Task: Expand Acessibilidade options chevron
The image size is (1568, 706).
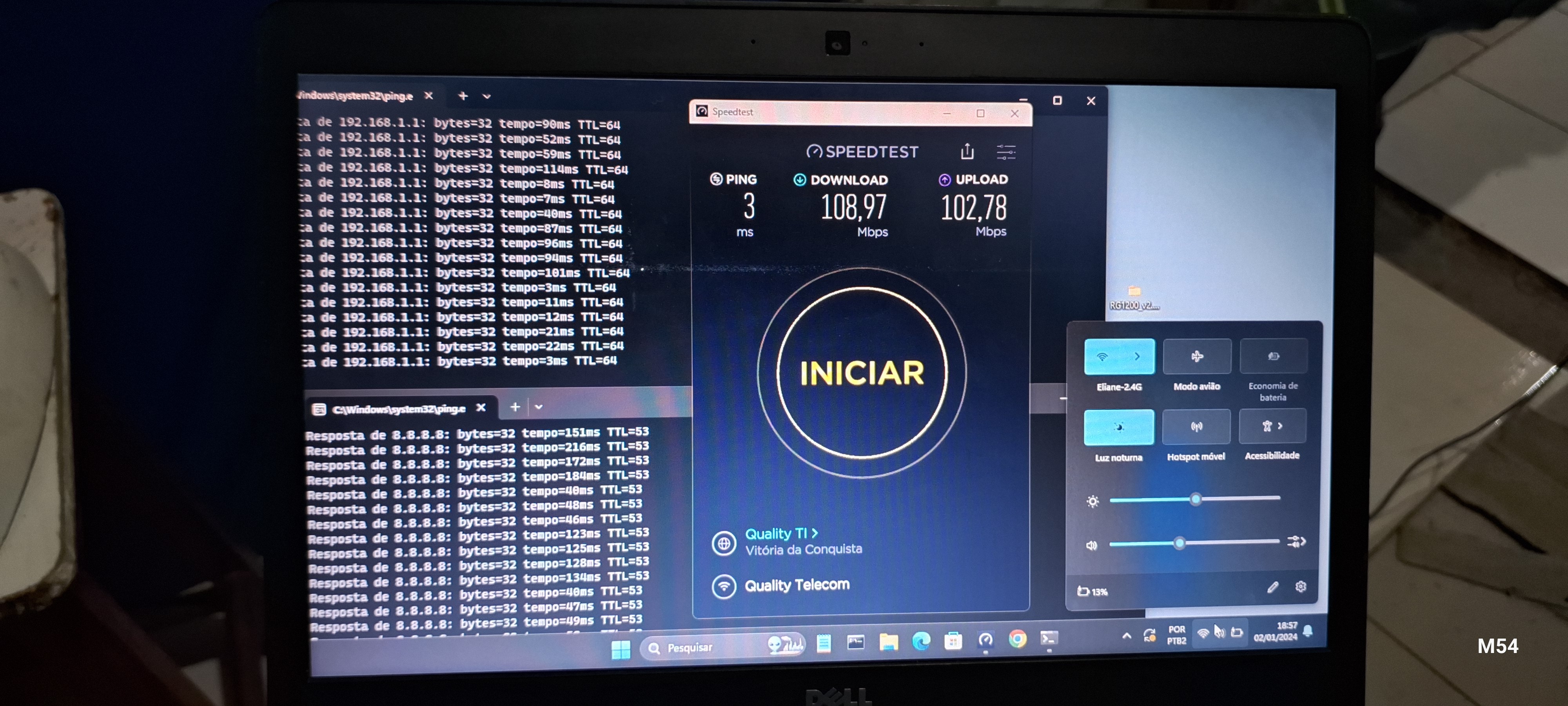Action: click(x=1281, y=426)
